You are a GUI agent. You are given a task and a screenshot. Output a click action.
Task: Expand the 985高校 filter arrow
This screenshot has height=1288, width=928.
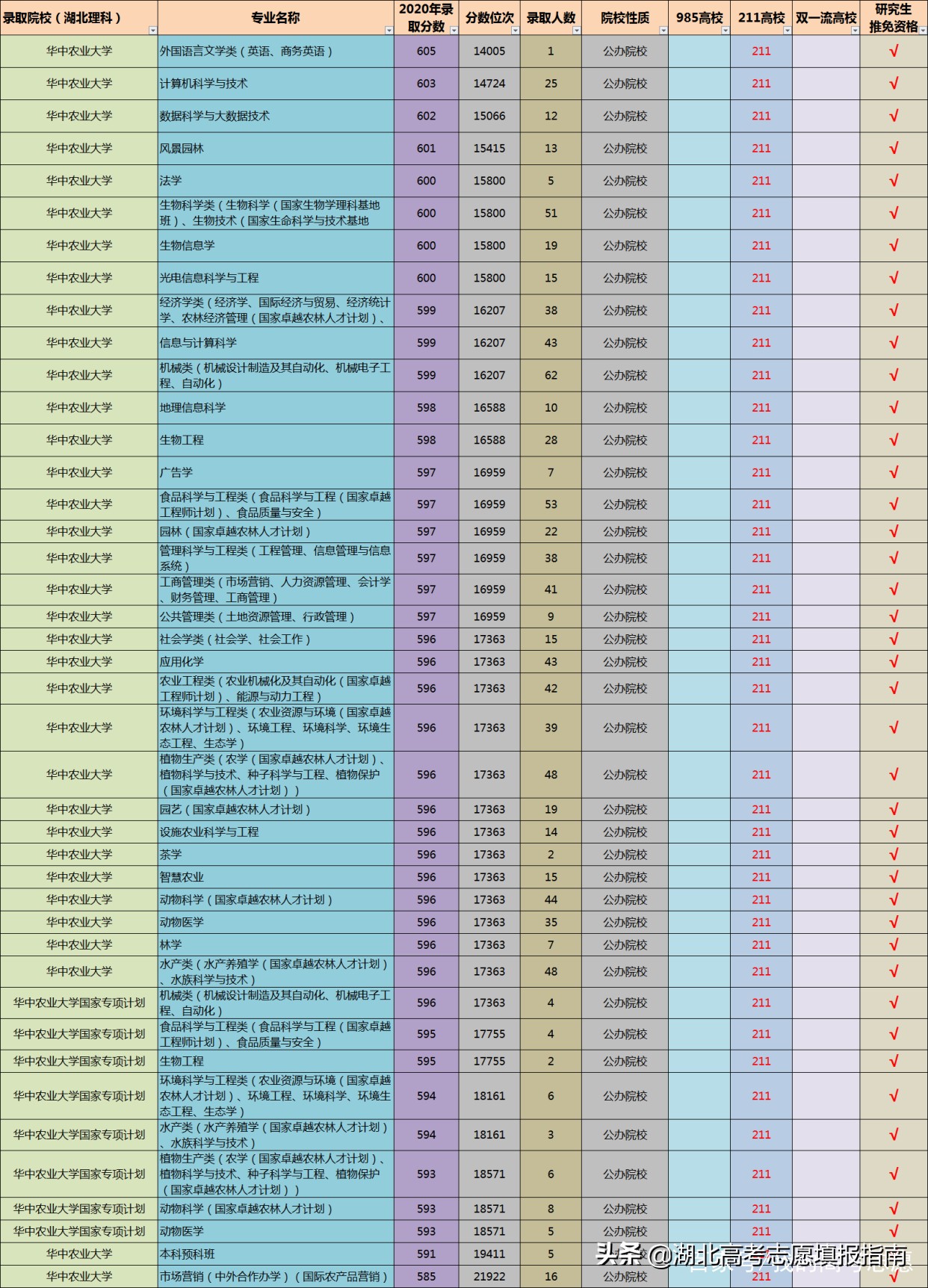[x=725, y=31]
